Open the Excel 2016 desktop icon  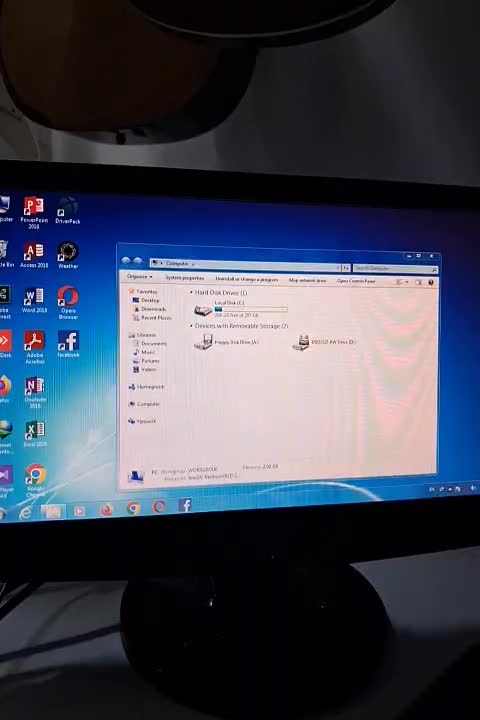click(35, 434)
